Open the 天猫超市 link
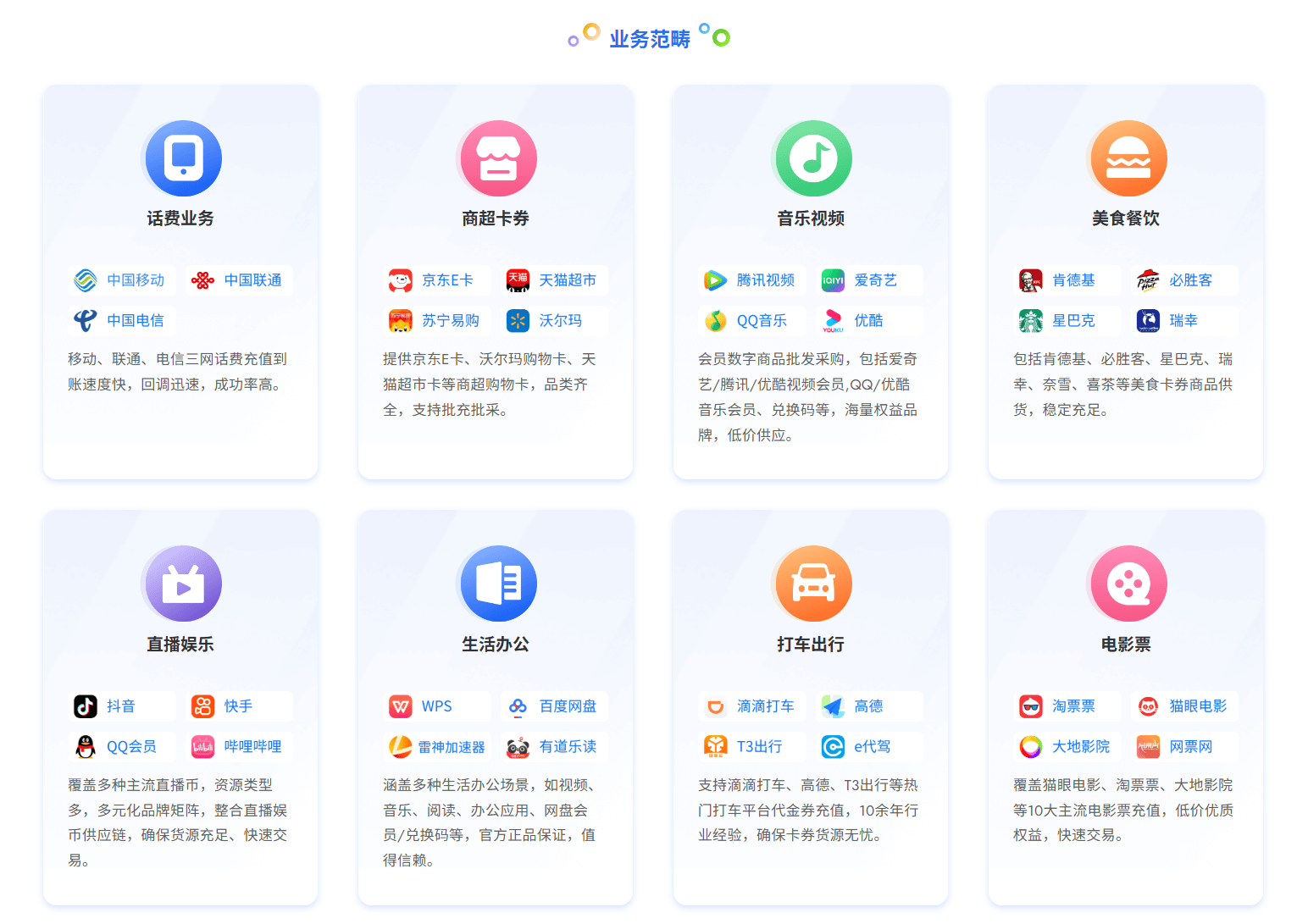The width and height of the screenshot is (1308, 924). (568, 280)
